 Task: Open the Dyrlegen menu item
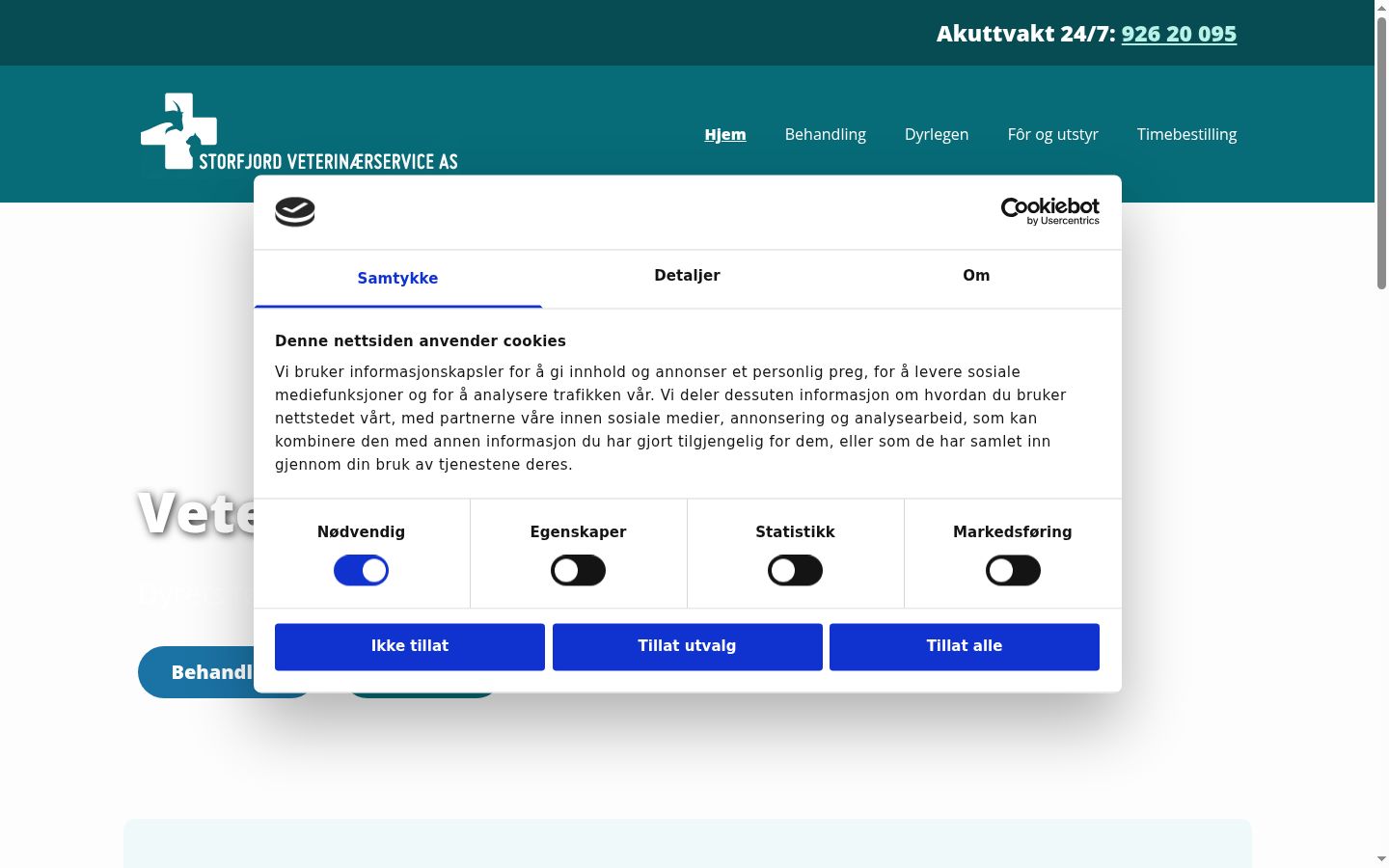click(x=937, y=134)
